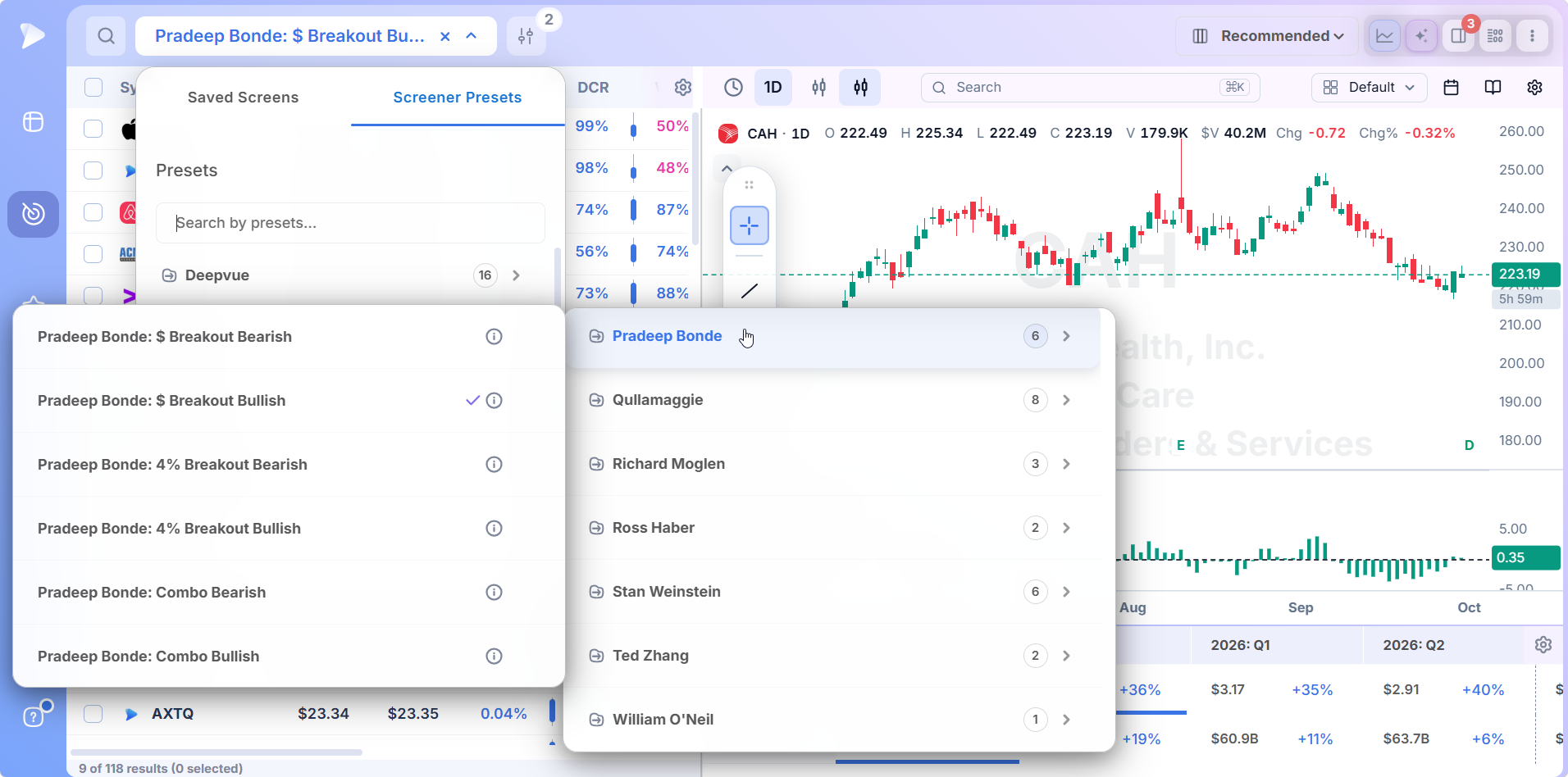The image size is (1568, 777).
Task: Select the trend line drawing tool
Action: tap(750, 291)
